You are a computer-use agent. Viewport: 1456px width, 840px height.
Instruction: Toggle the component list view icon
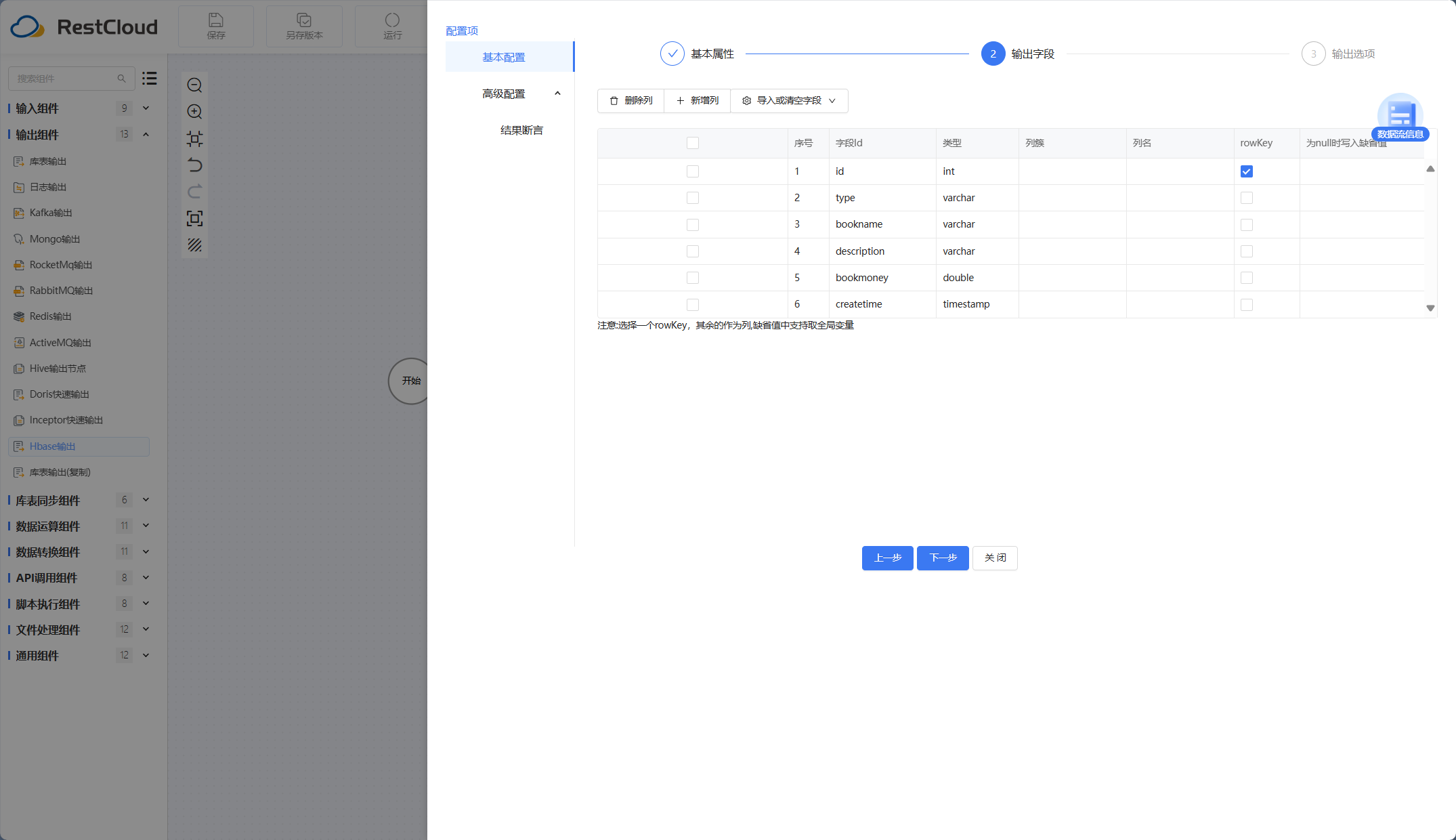coord(150,79)
